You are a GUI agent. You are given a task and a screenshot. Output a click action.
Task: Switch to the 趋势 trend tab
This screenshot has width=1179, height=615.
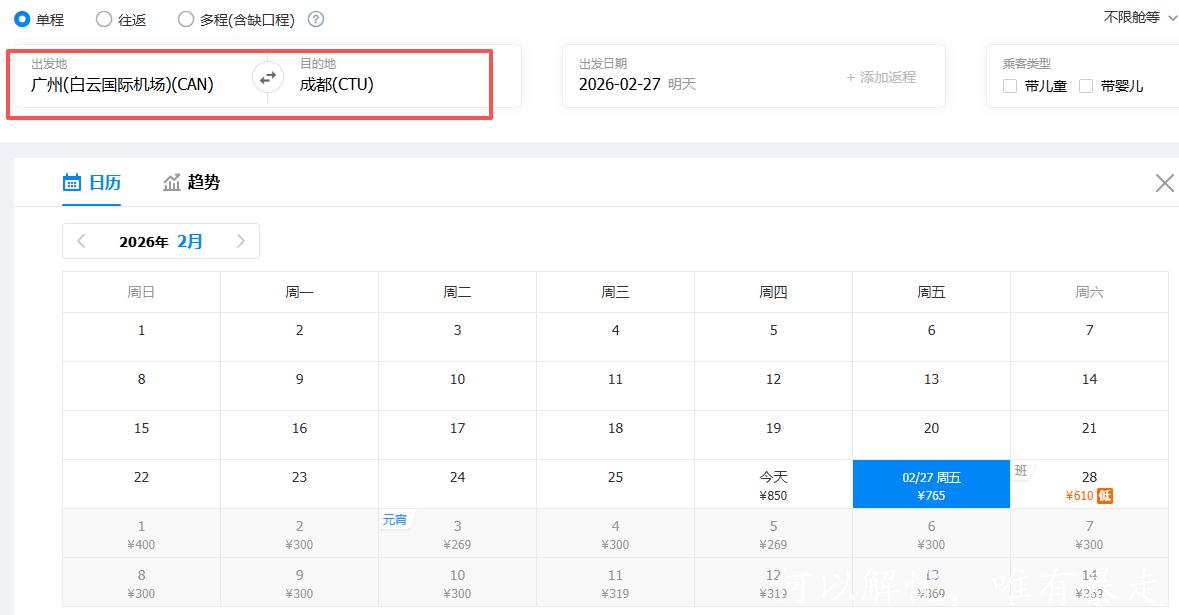click(191, 182)
